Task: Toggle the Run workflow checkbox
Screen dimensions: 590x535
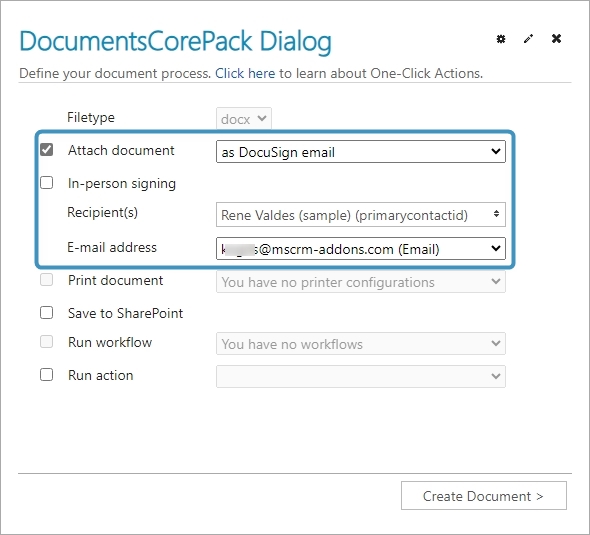Action: click(x=47, y=342)
